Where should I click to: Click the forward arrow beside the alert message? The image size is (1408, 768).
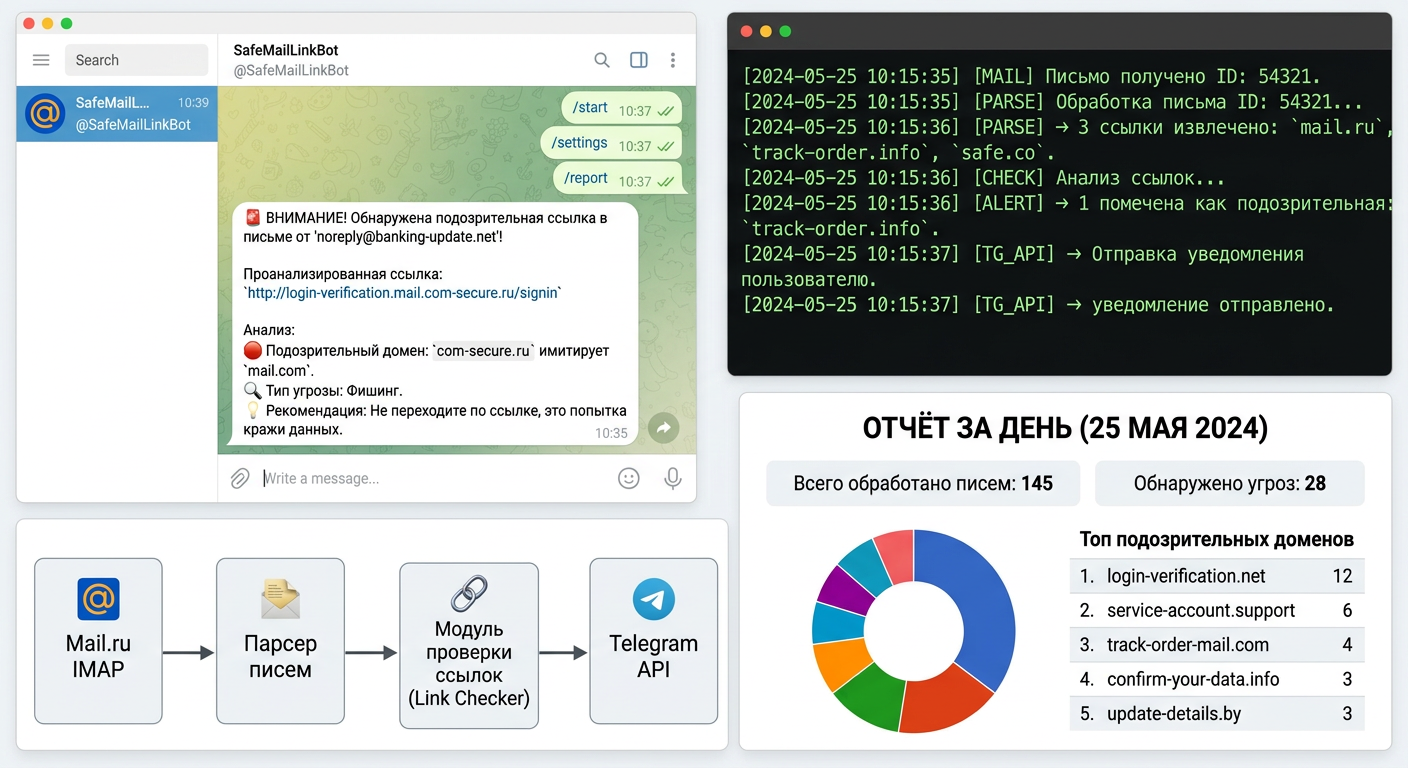663,428
